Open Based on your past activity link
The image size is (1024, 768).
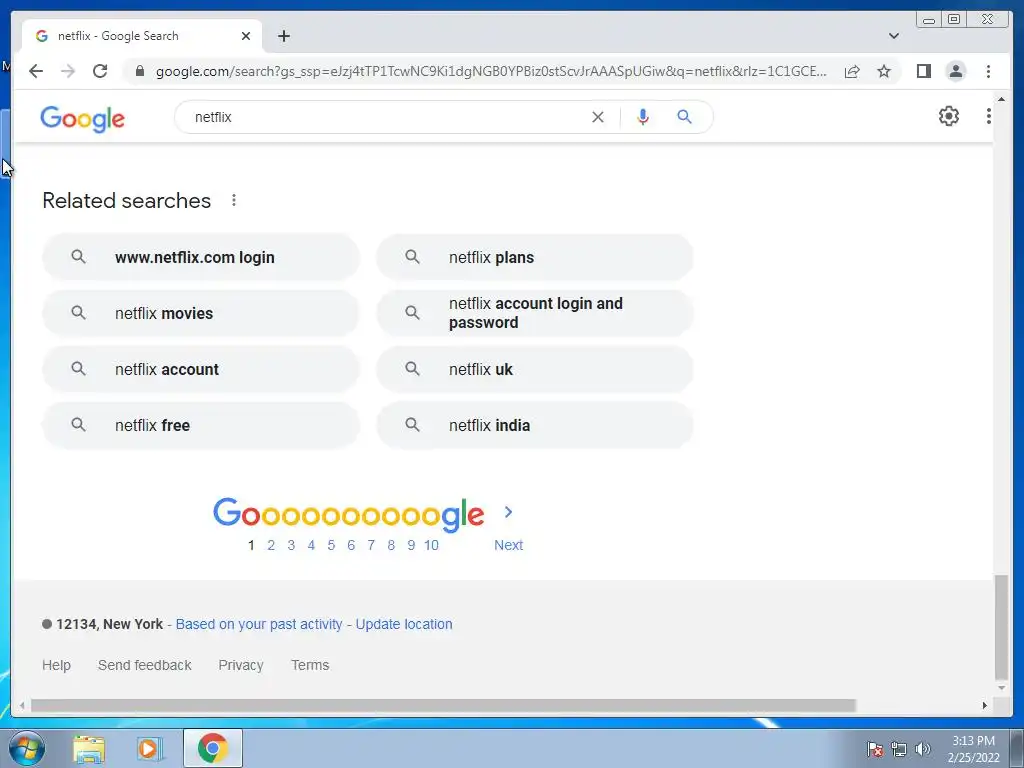[x=259, y=624]
